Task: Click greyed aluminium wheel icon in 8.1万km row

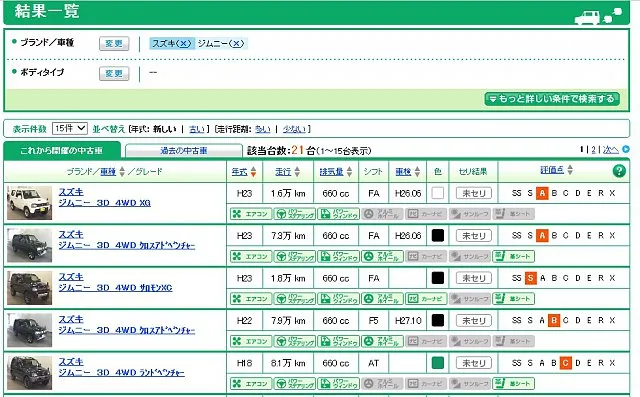Action: coord(382,384)
